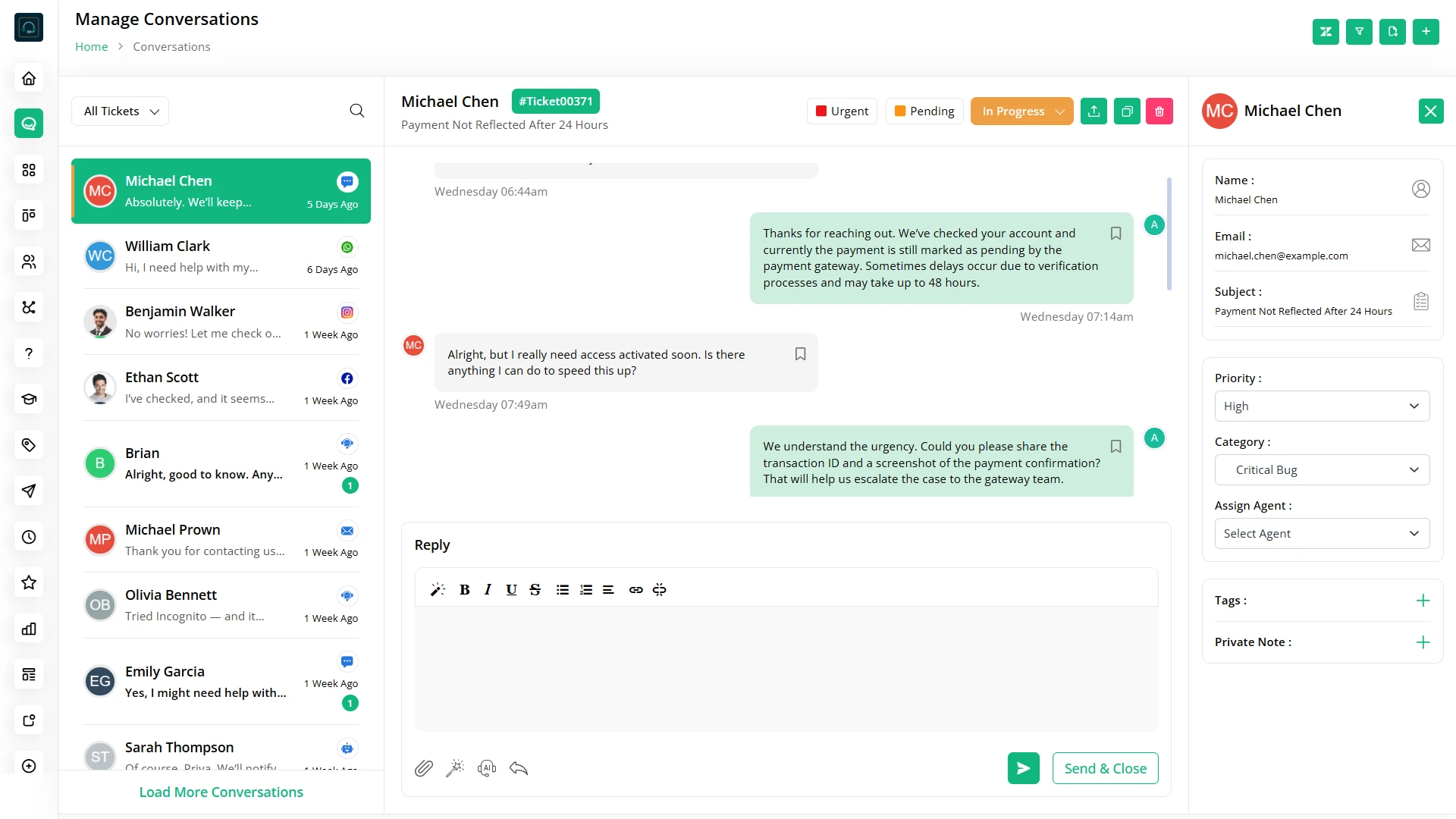Click the attachment paperclip icon
Image resolution: width=1456 pixels, height=819 pixels.
424,768
